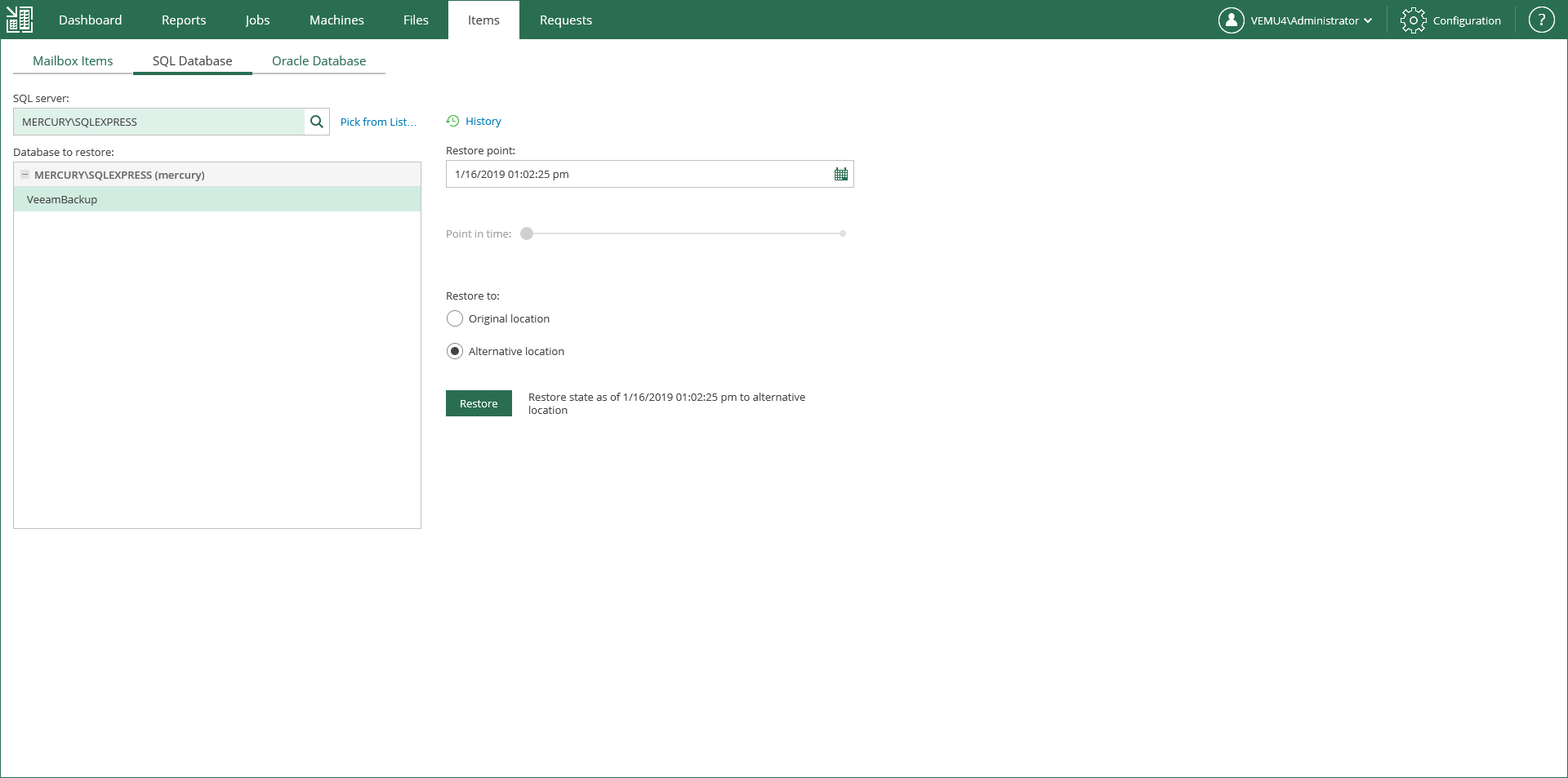Collapse the MERCURY\SQLEXPRESS (mercury) tree node
This screenshot has width=1568, height=778.
pyautogui.click(x=24, y=175)
